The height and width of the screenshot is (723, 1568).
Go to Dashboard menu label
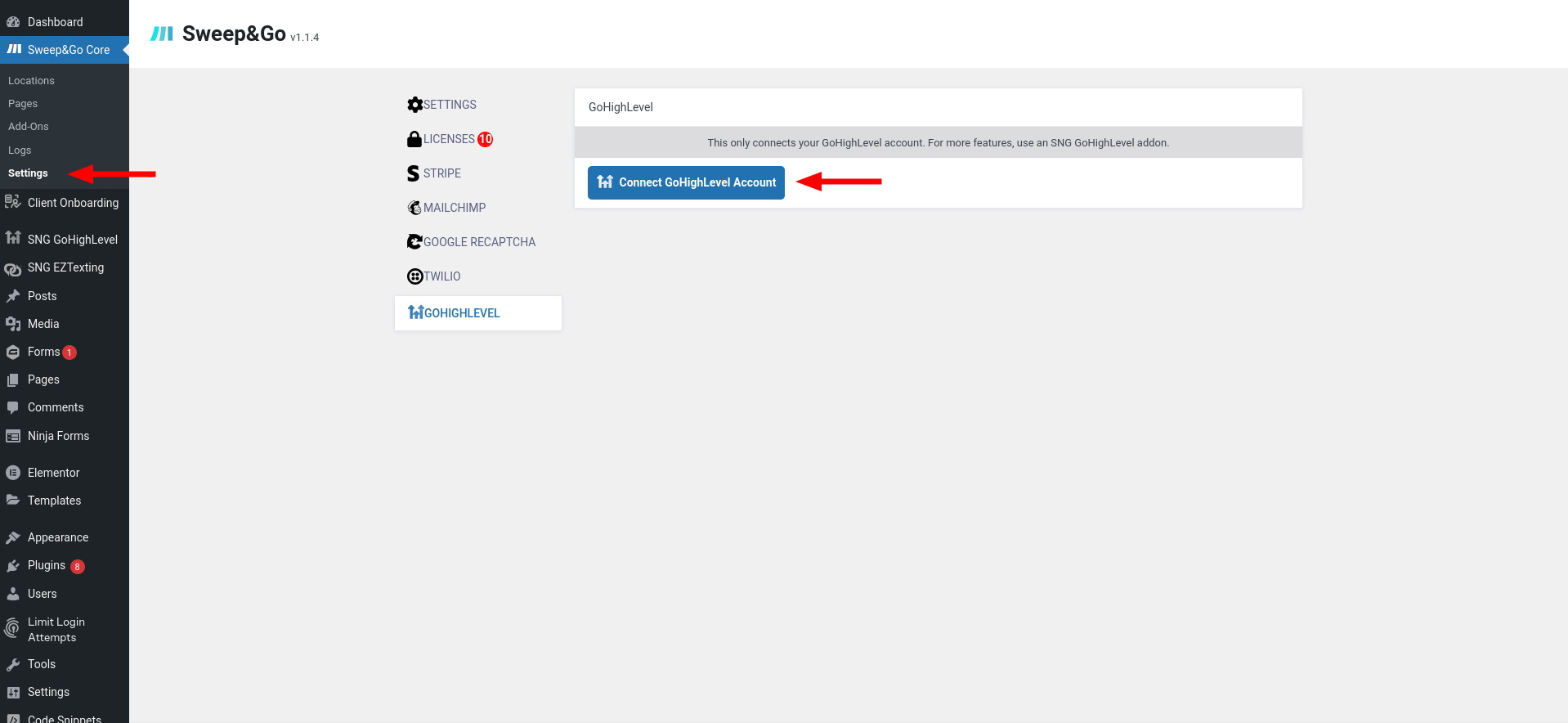55,22
